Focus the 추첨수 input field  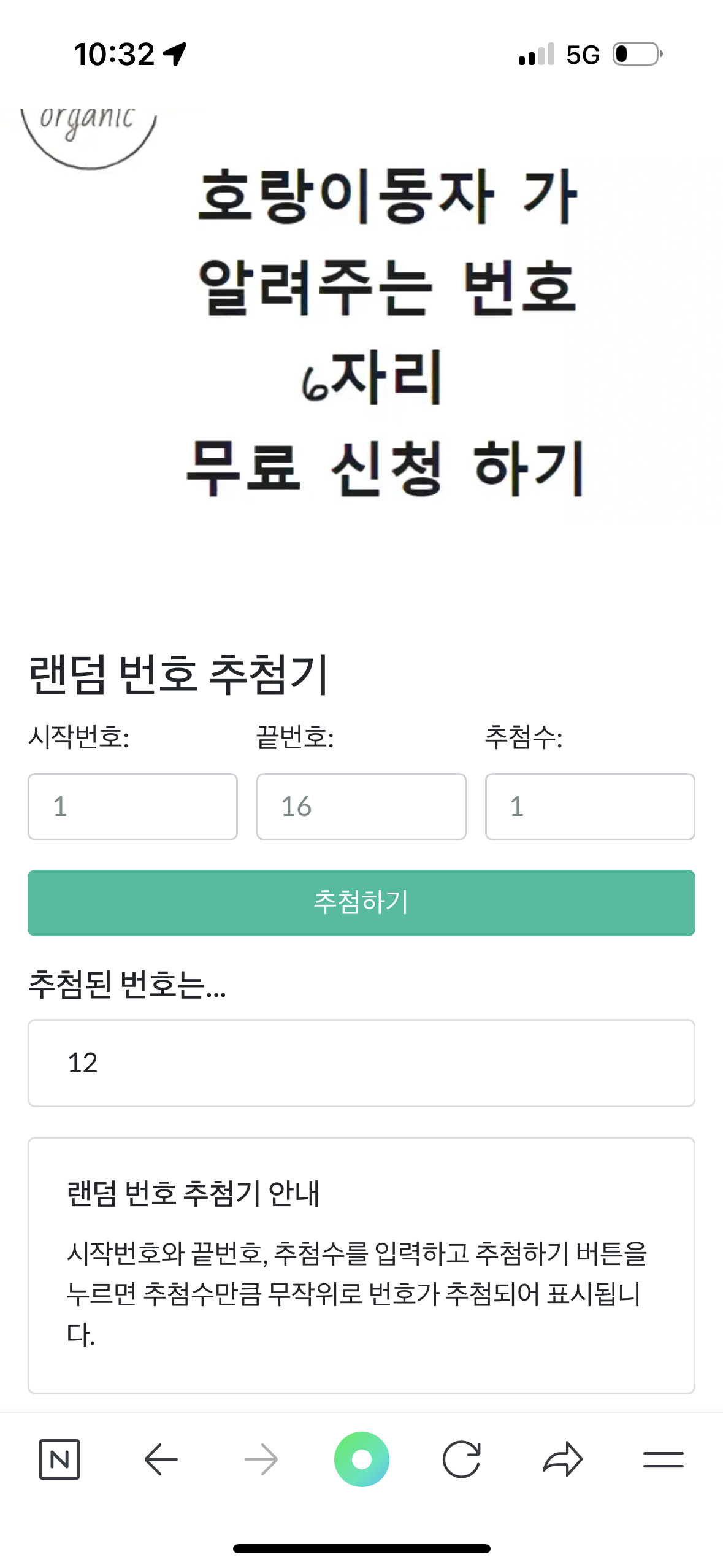coord(589,806)
